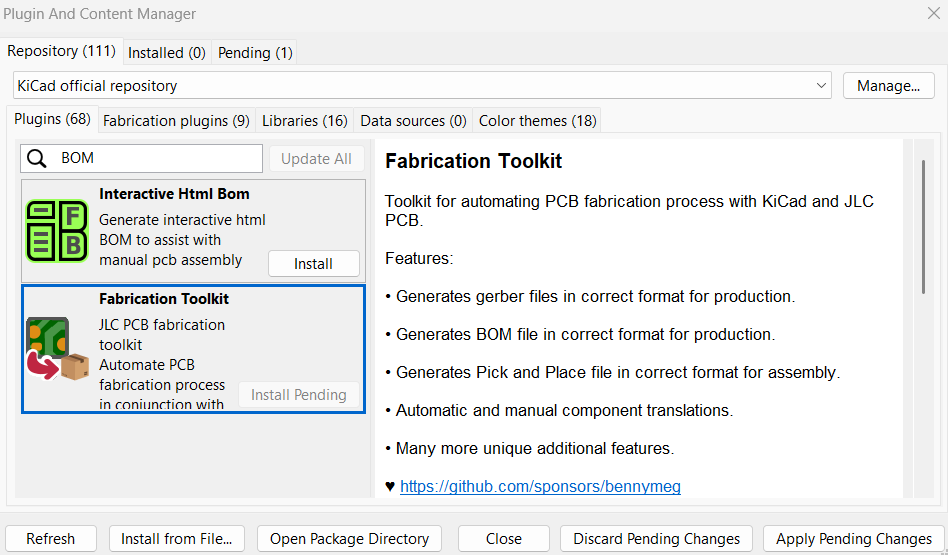Open the Data sources (0) tab

(x=414, y=121)
